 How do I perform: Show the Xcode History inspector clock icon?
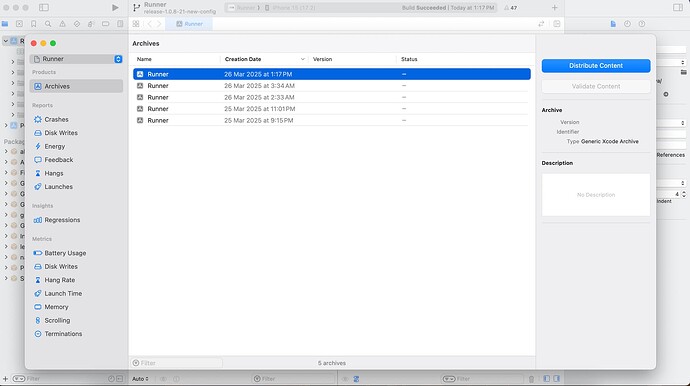[627, 24]
